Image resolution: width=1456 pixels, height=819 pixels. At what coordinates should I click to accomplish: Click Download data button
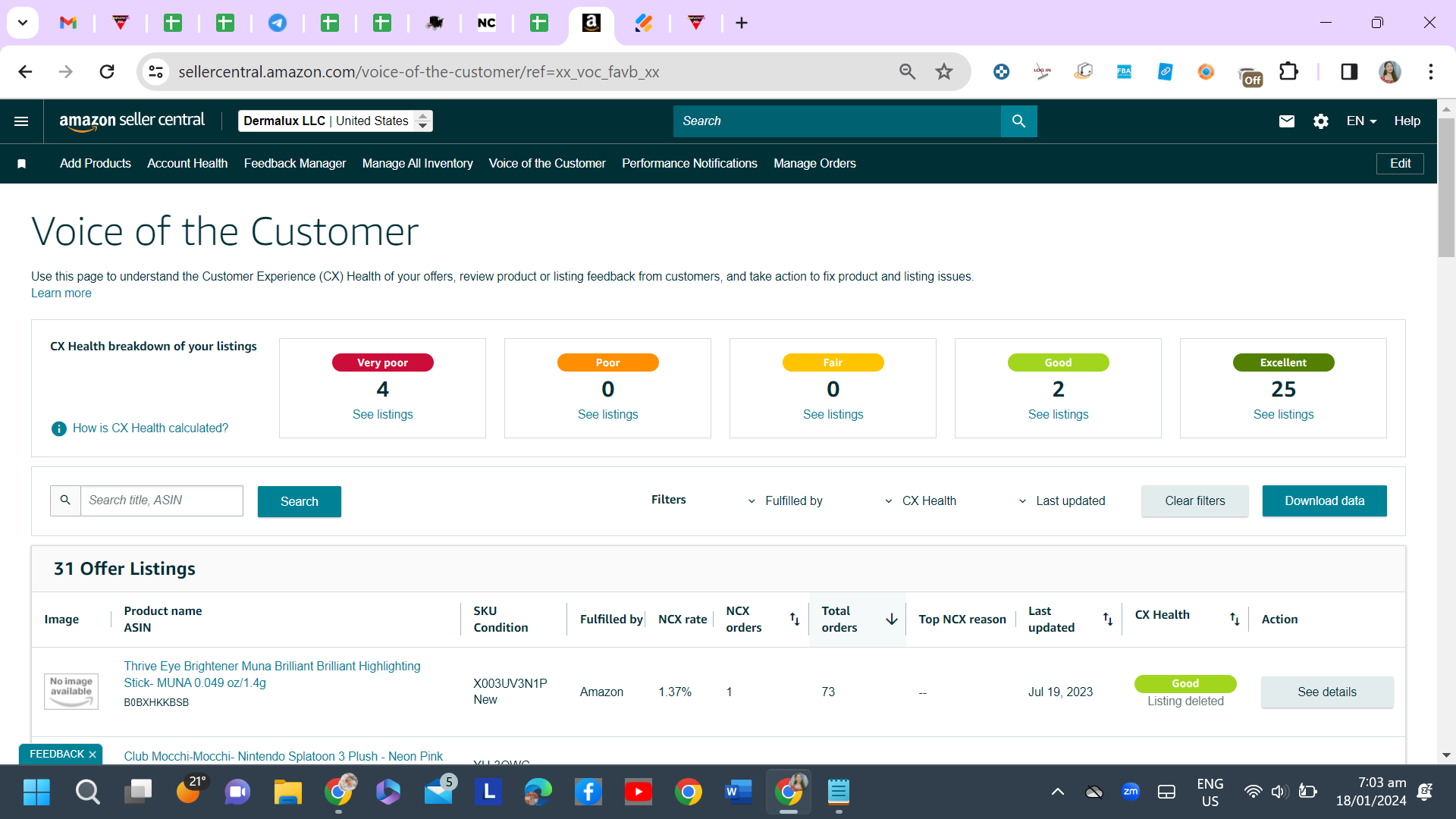coord(1325,501)
